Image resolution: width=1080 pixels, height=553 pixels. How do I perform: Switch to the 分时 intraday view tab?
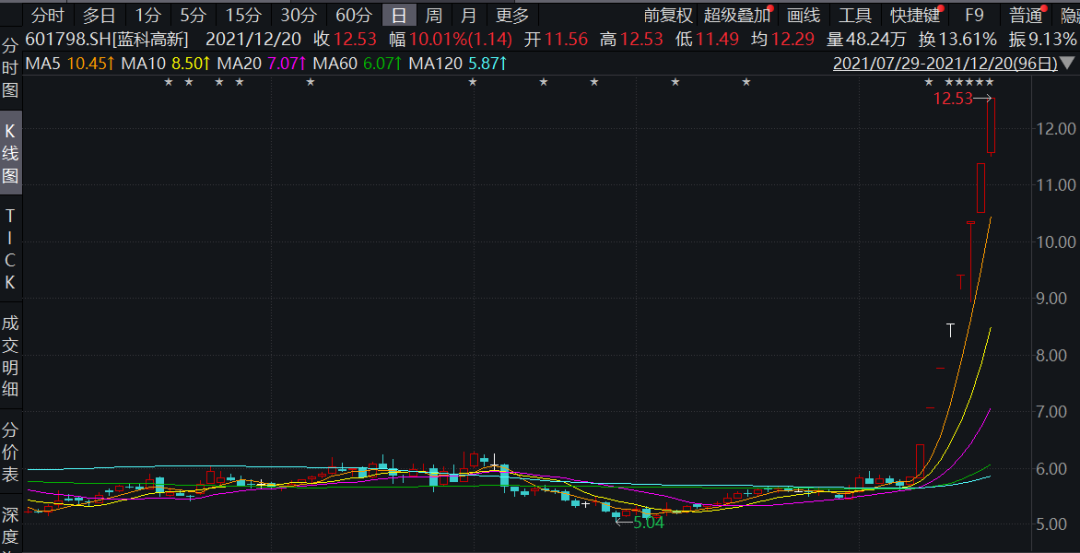click(47, 15)
